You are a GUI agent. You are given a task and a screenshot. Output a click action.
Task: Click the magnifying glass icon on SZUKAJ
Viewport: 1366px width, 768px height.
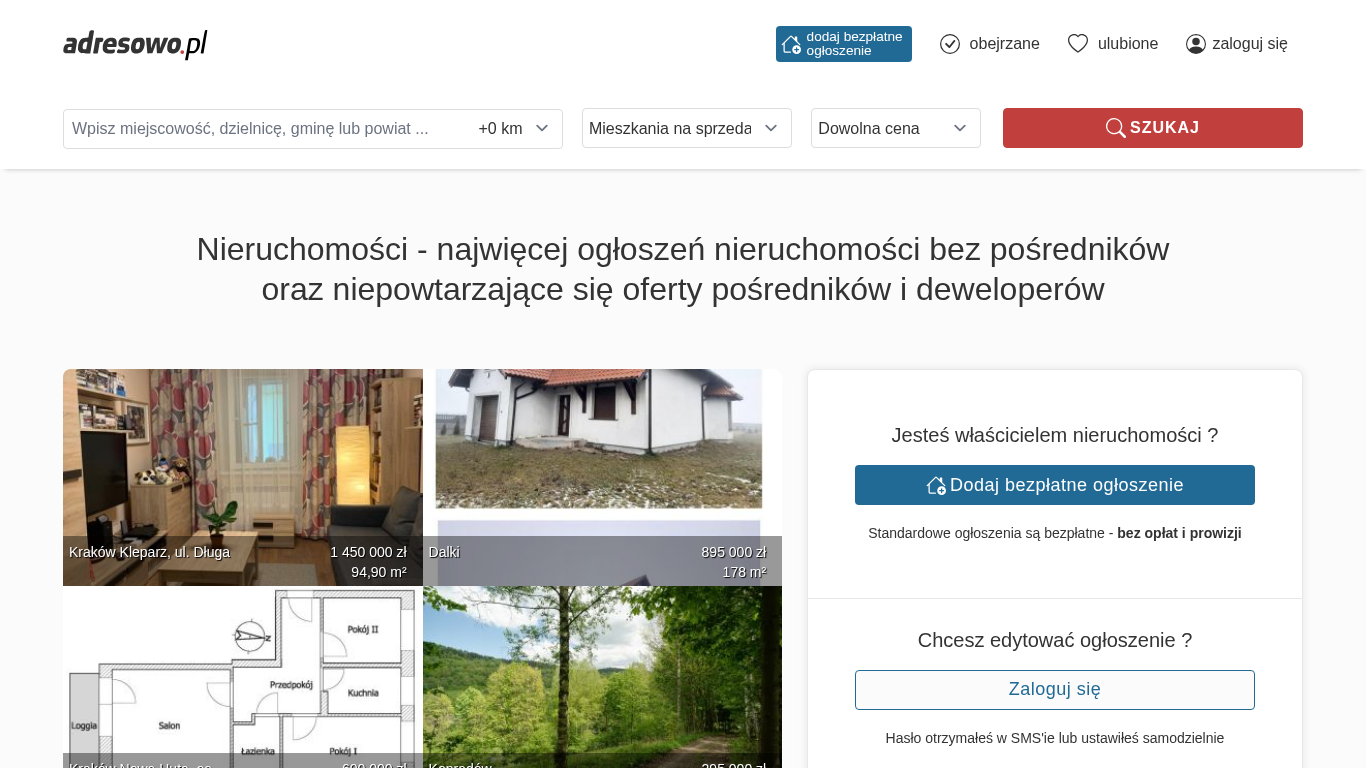(x=1115, y=128)
